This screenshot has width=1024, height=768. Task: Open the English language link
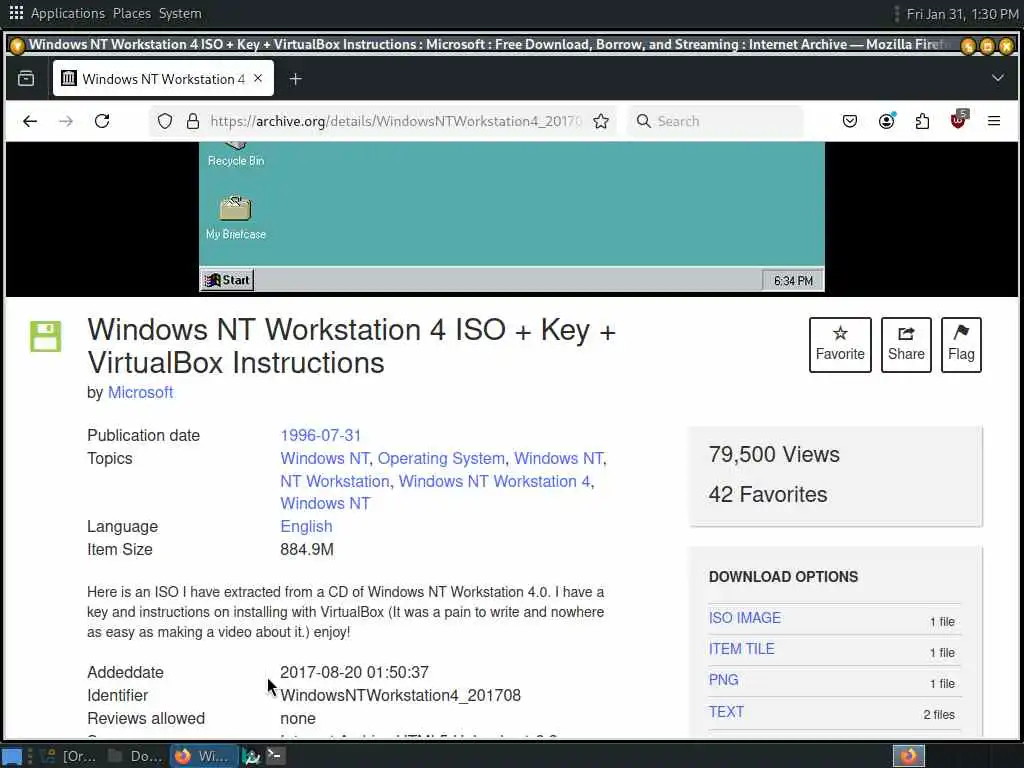coord(306,526)
